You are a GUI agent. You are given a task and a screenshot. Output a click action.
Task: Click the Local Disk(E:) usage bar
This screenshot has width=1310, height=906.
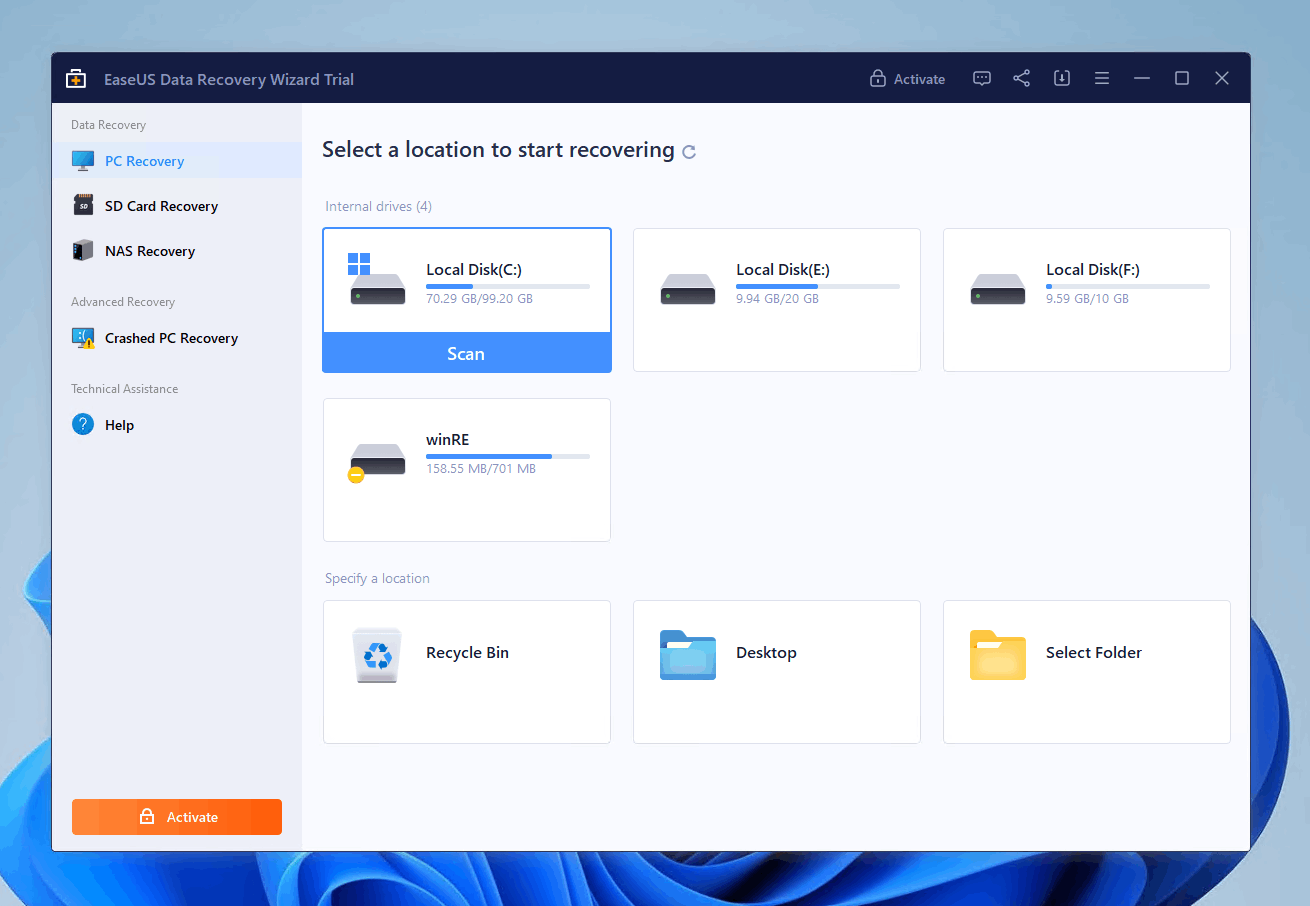(818, 286)
